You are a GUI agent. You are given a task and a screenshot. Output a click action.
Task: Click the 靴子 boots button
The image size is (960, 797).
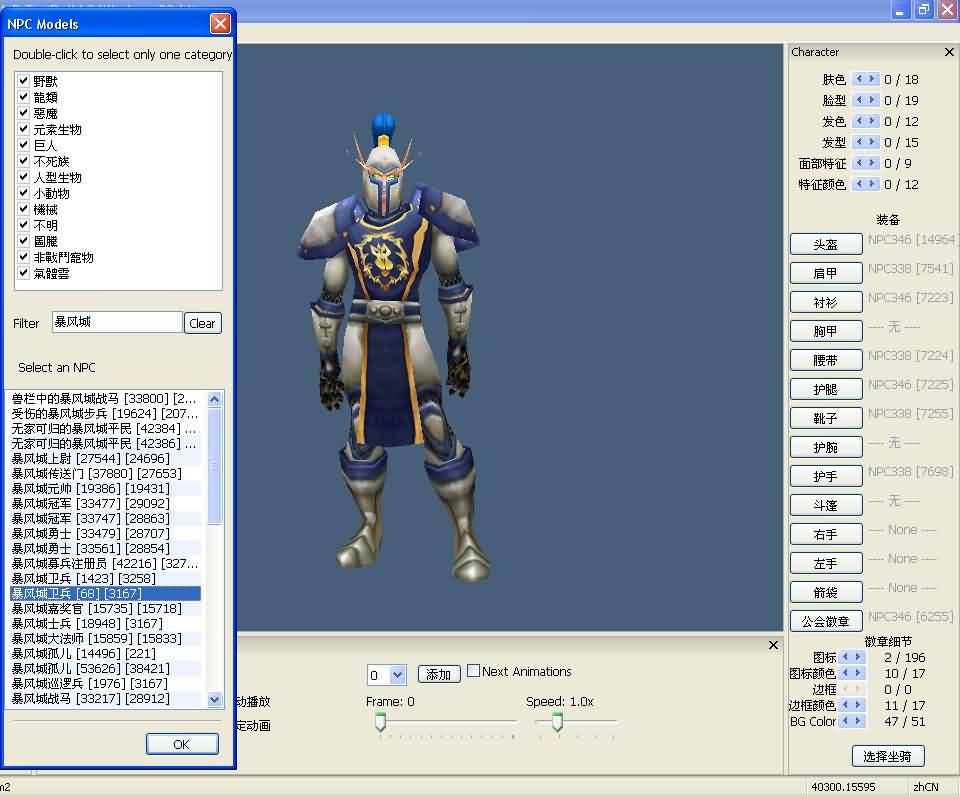pyautogui.click(x=826, y=418)
